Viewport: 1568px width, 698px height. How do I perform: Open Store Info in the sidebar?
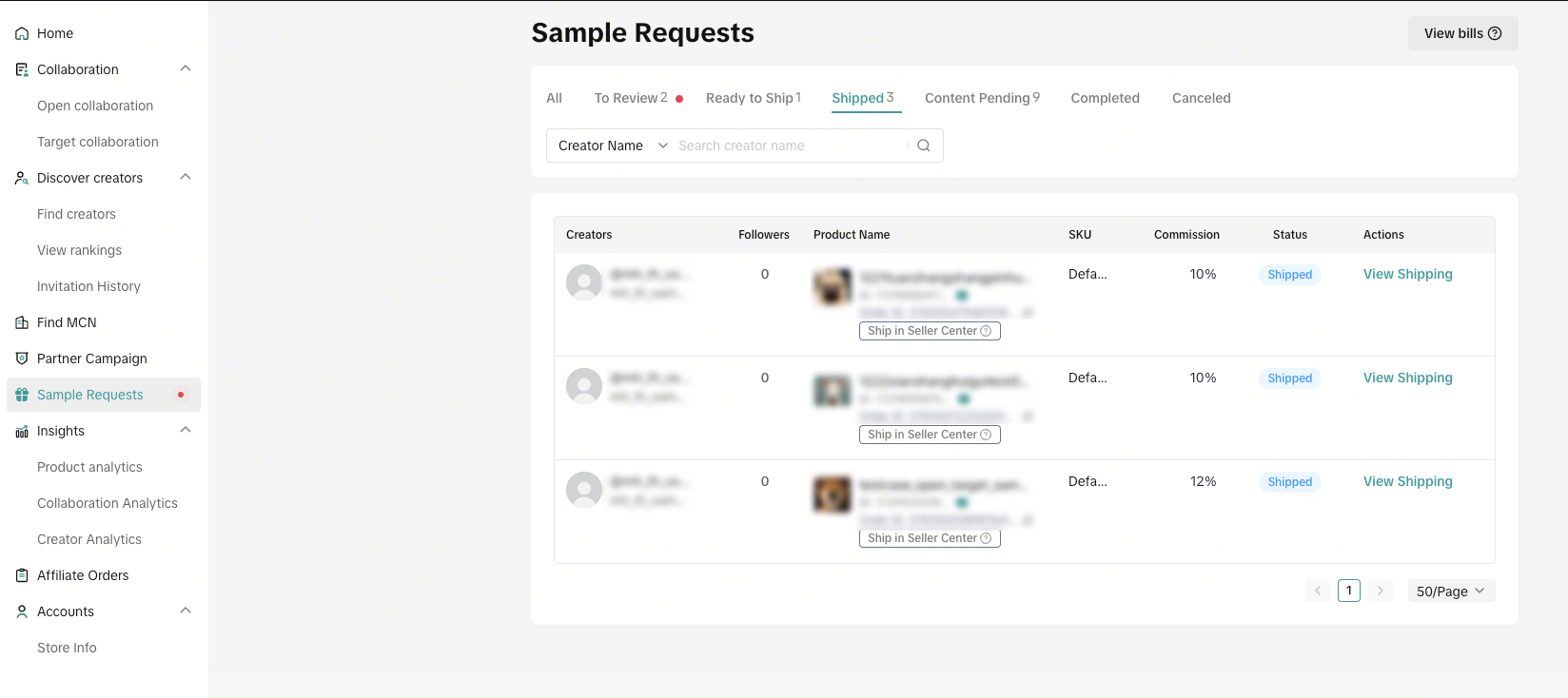coord(67,648)
